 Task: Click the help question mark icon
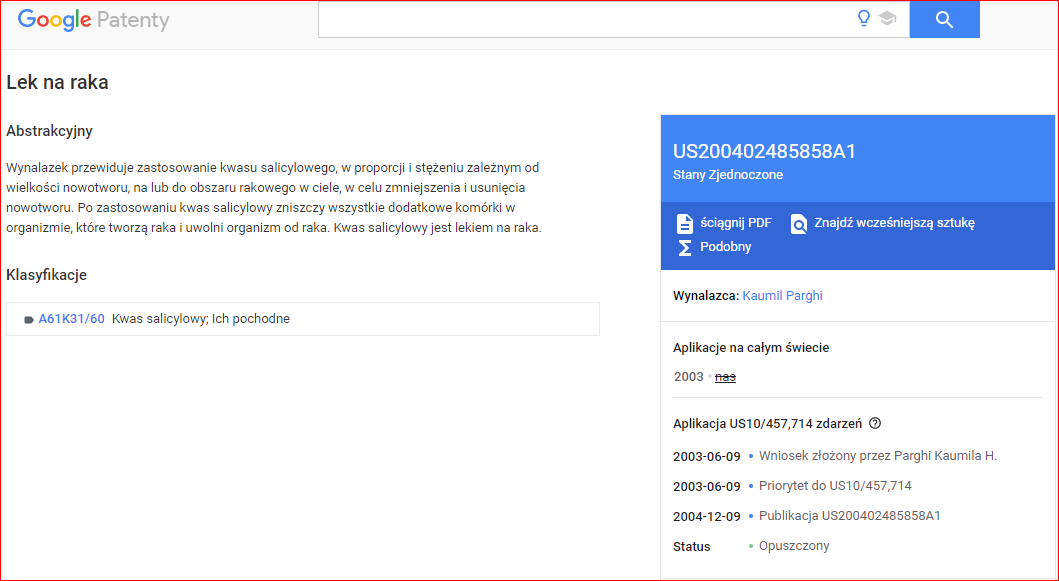(875, 423)
